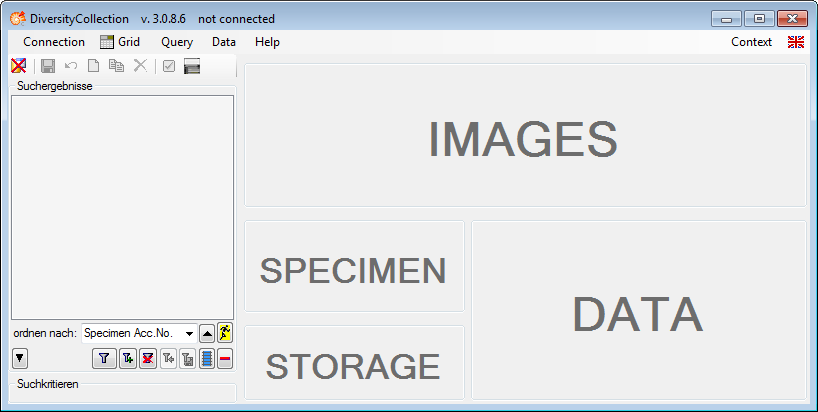This screenshot has height=412, width=818.
Task: Click the Help menu
Action: [267, 42]
